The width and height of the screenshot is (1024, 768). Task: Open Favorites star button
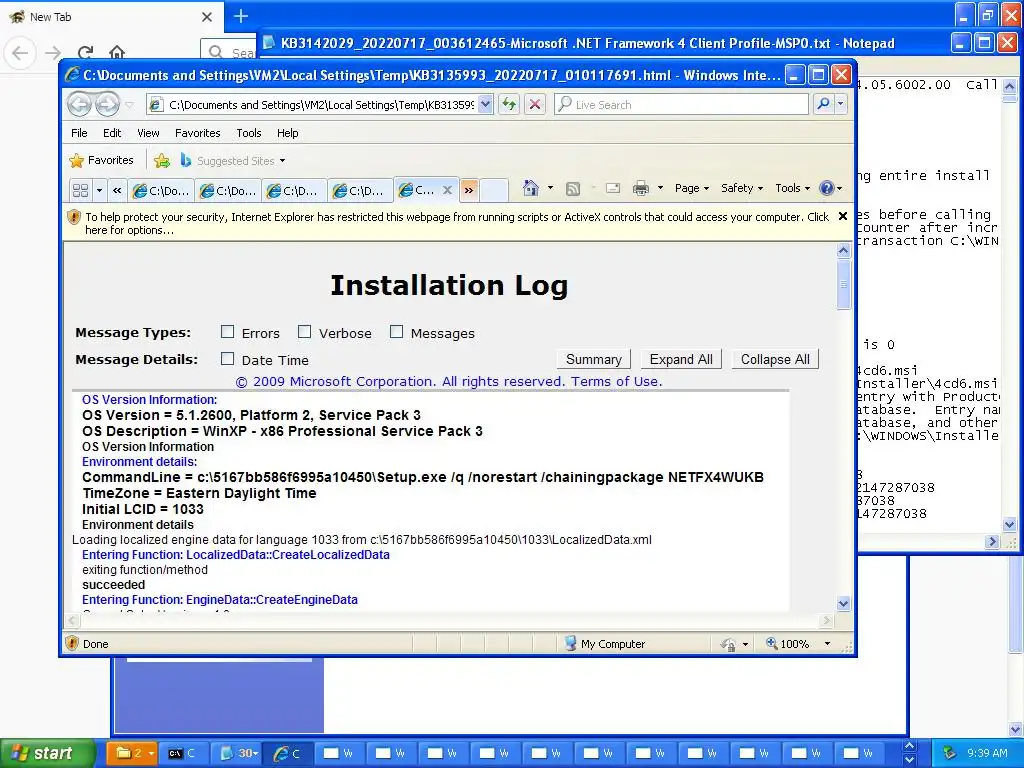click(x=102, y=160)
